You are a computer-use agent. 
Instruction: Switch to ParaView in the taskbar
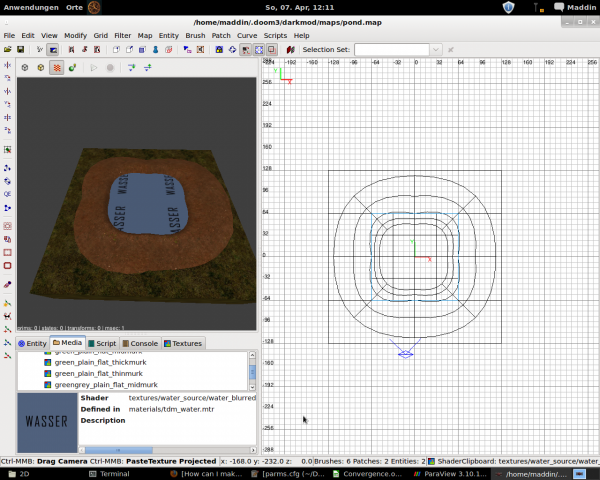point(450,474)
